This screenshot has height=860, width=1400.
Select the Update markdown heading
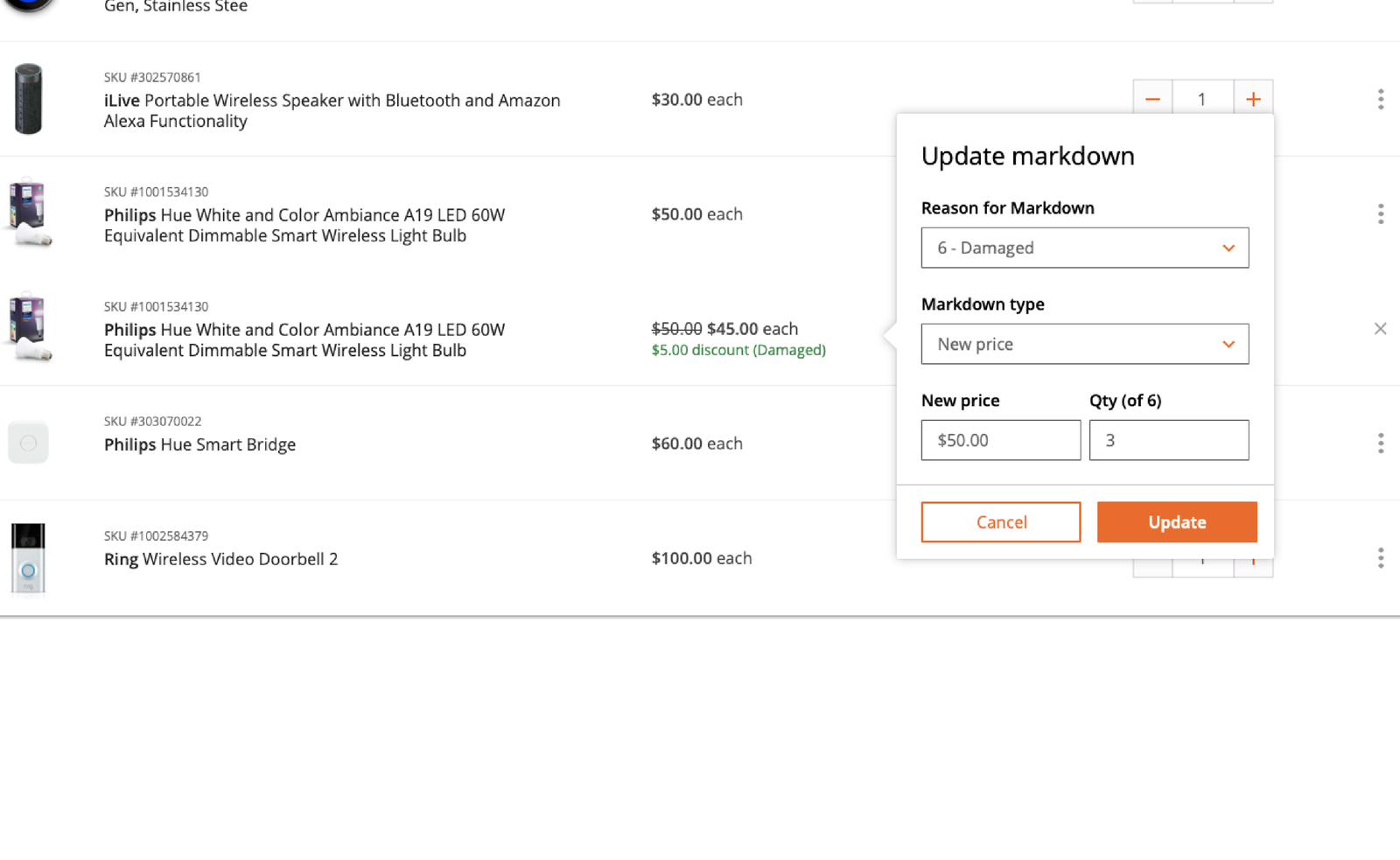coord(1028,156)
